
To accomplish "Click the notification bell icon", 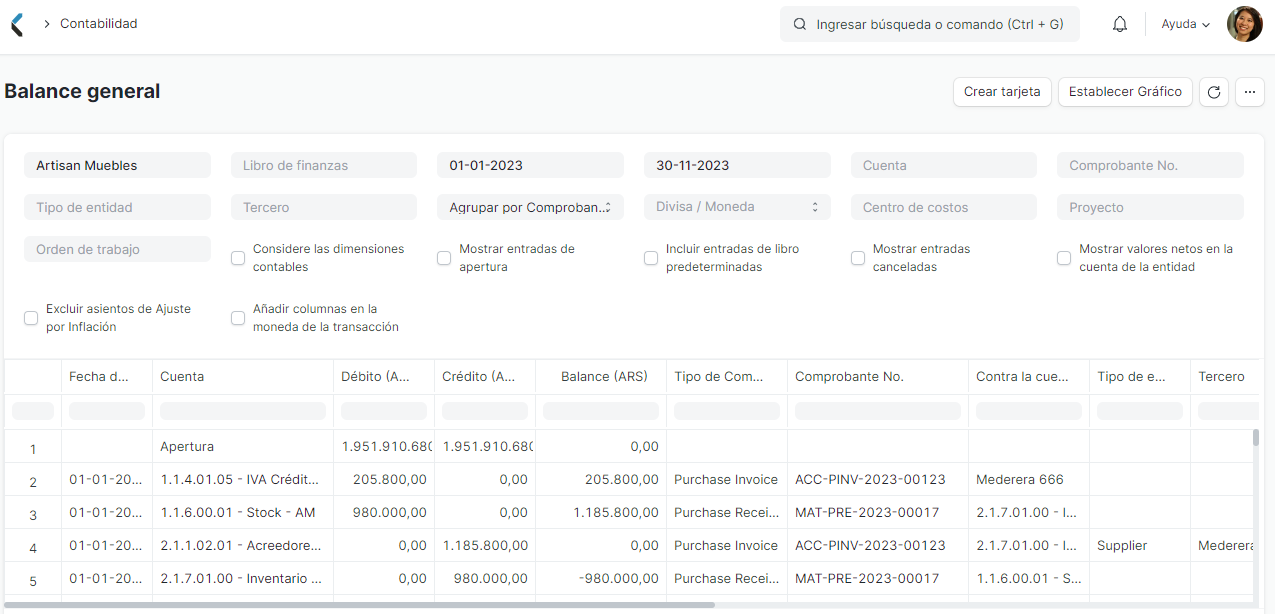I will tap(1119, 23).
